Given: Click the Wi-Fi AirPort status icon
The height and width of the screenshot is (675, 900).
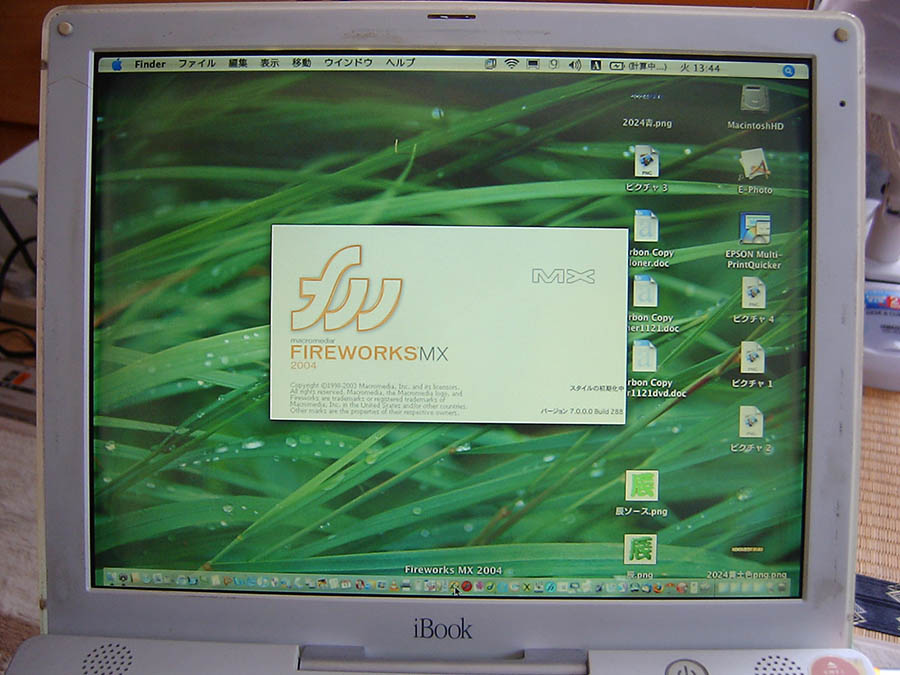Looking at the screenshot, I should click(511, 64).
